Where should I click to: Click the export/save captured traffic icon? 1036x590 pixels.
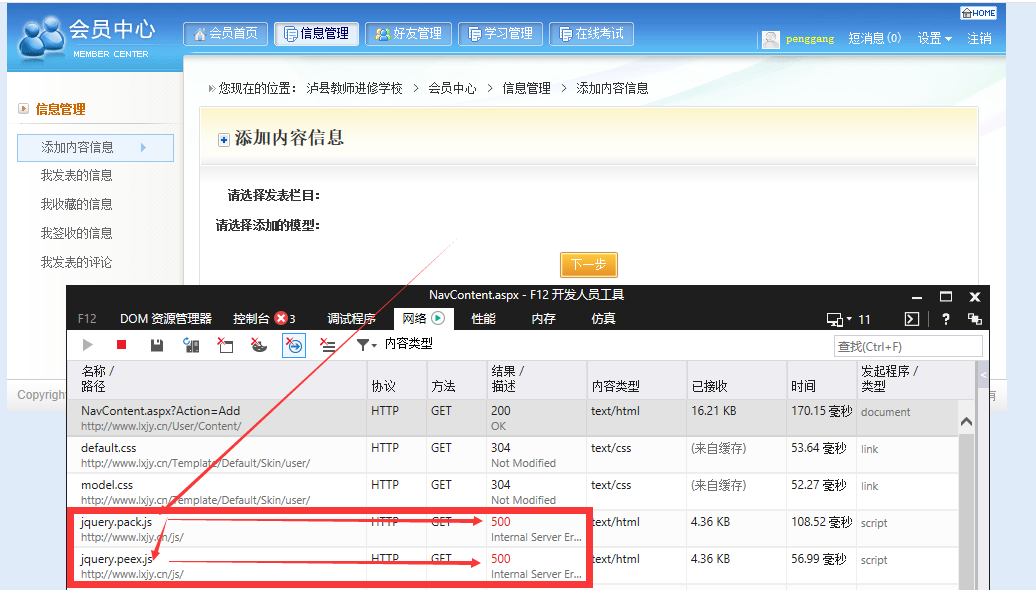pos(157,345)
